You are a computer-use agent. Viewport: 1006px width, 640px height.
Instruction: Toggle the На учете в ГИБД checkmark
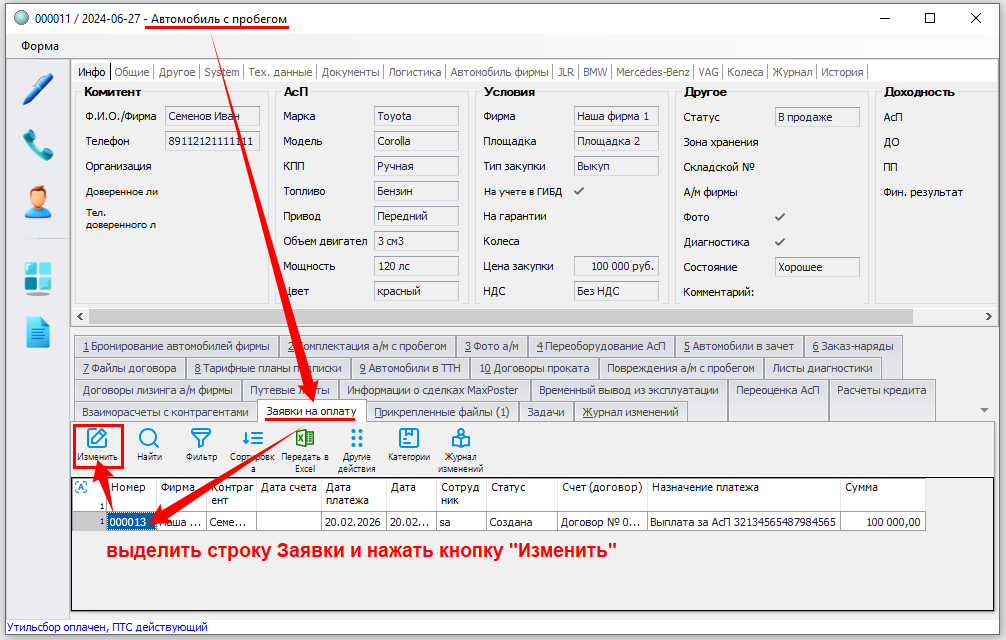coord(579,191)
